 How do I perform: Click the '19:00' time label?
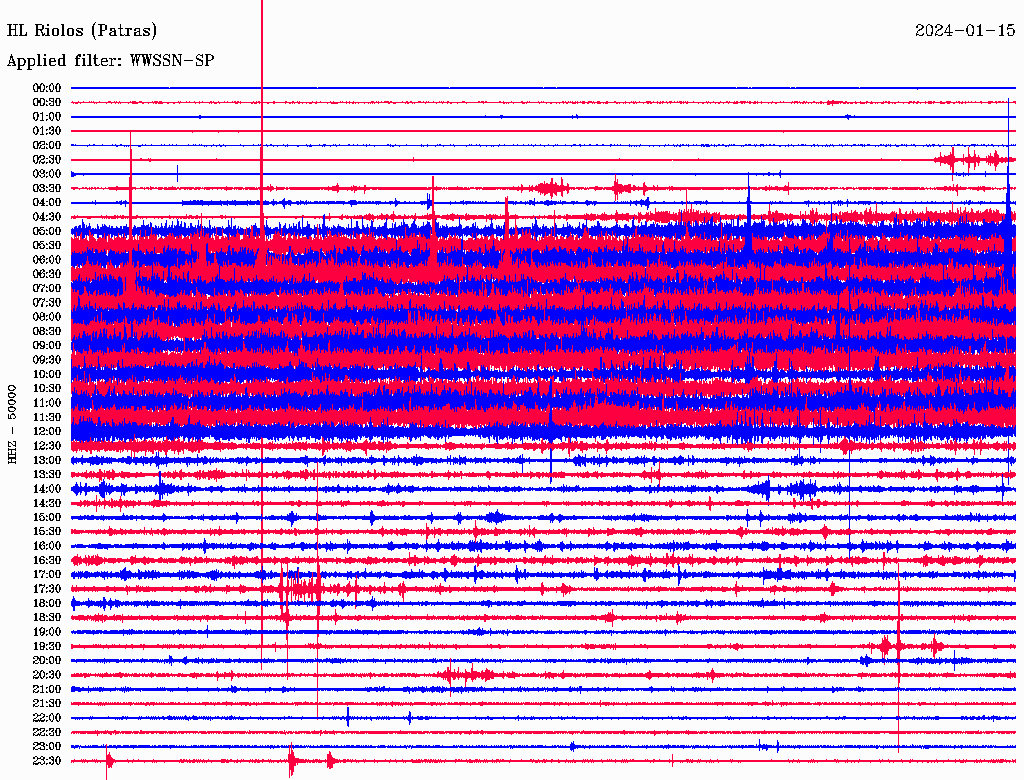(x=47, y=632)
